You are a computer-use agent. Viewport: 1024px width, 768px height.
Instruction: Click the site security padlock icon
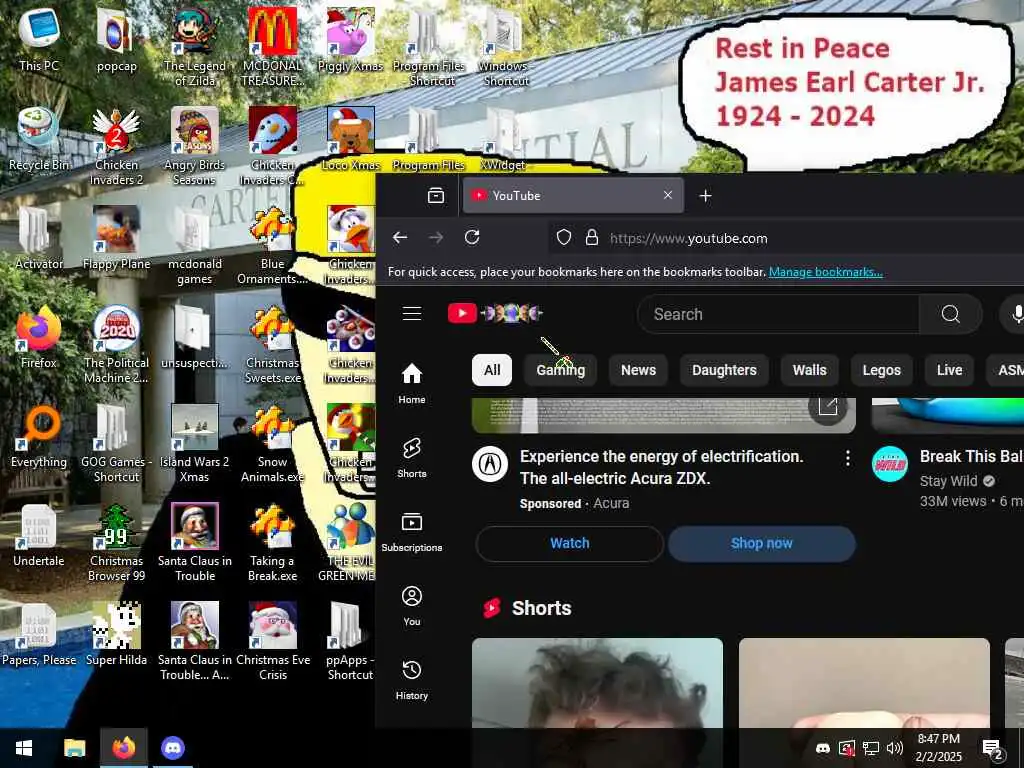point(592,238)
